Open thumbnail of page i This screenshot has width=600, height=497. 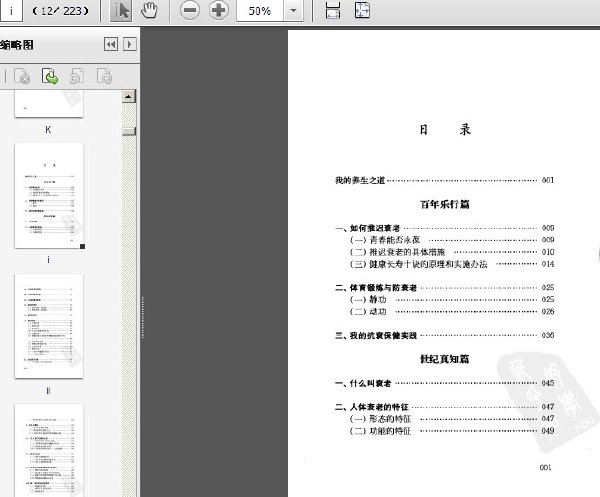[x=49, y=196]
